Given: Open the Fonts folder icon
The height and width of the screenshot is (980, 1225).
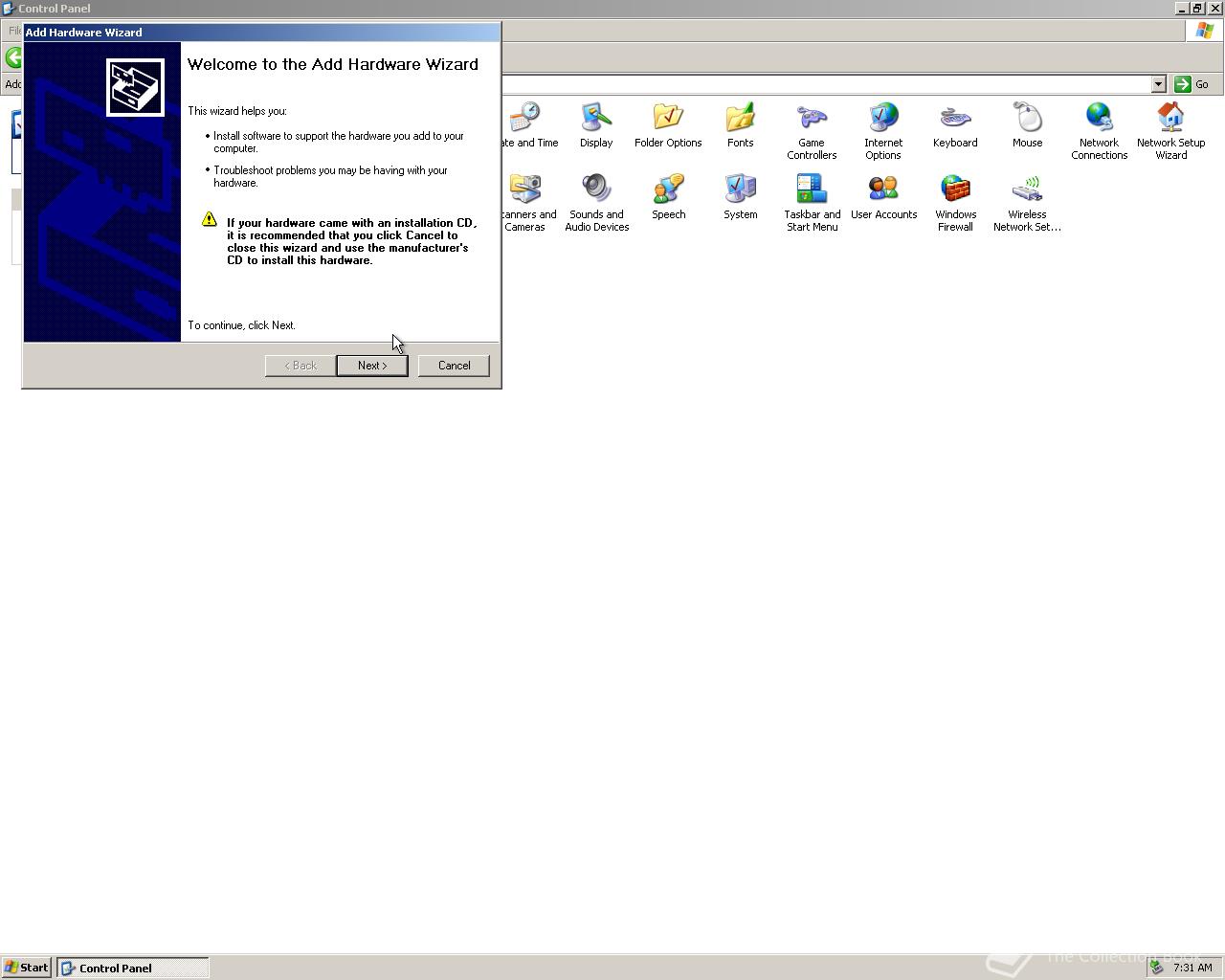Looking at the screenshot, I should pos(740,119).
